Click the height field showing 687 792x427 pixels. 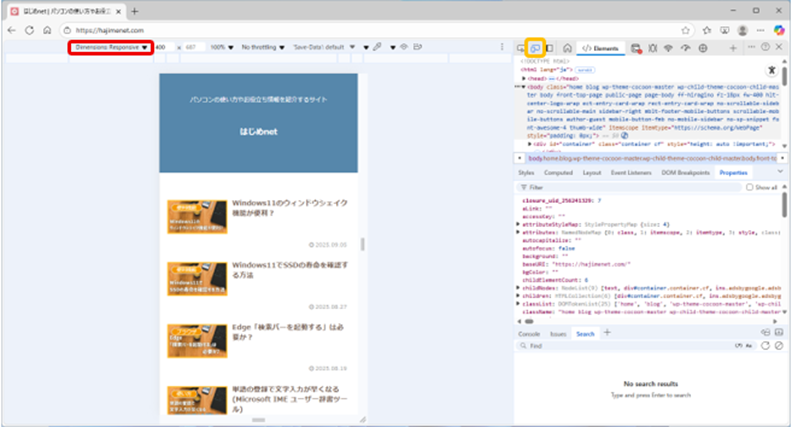[x=193, y=48]
